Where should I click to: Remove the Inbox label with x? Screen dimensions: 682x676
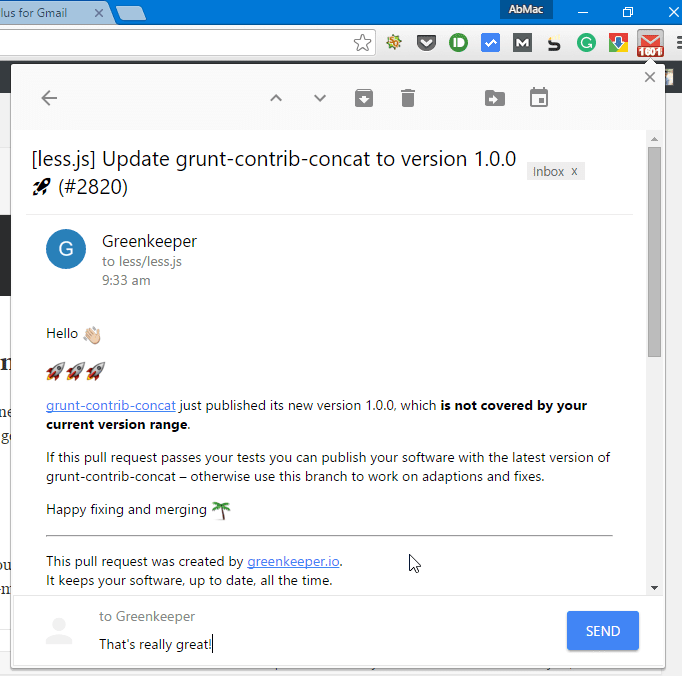(x=574, y=171)
